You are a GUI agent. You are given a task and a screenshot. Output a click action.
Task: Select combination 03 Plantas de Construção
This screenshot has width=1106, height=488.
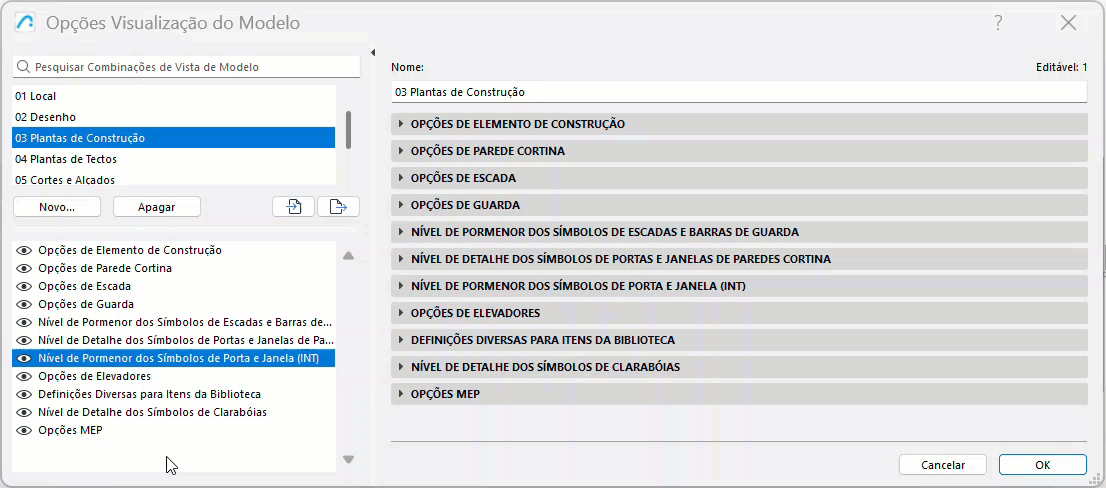[174, 138]
